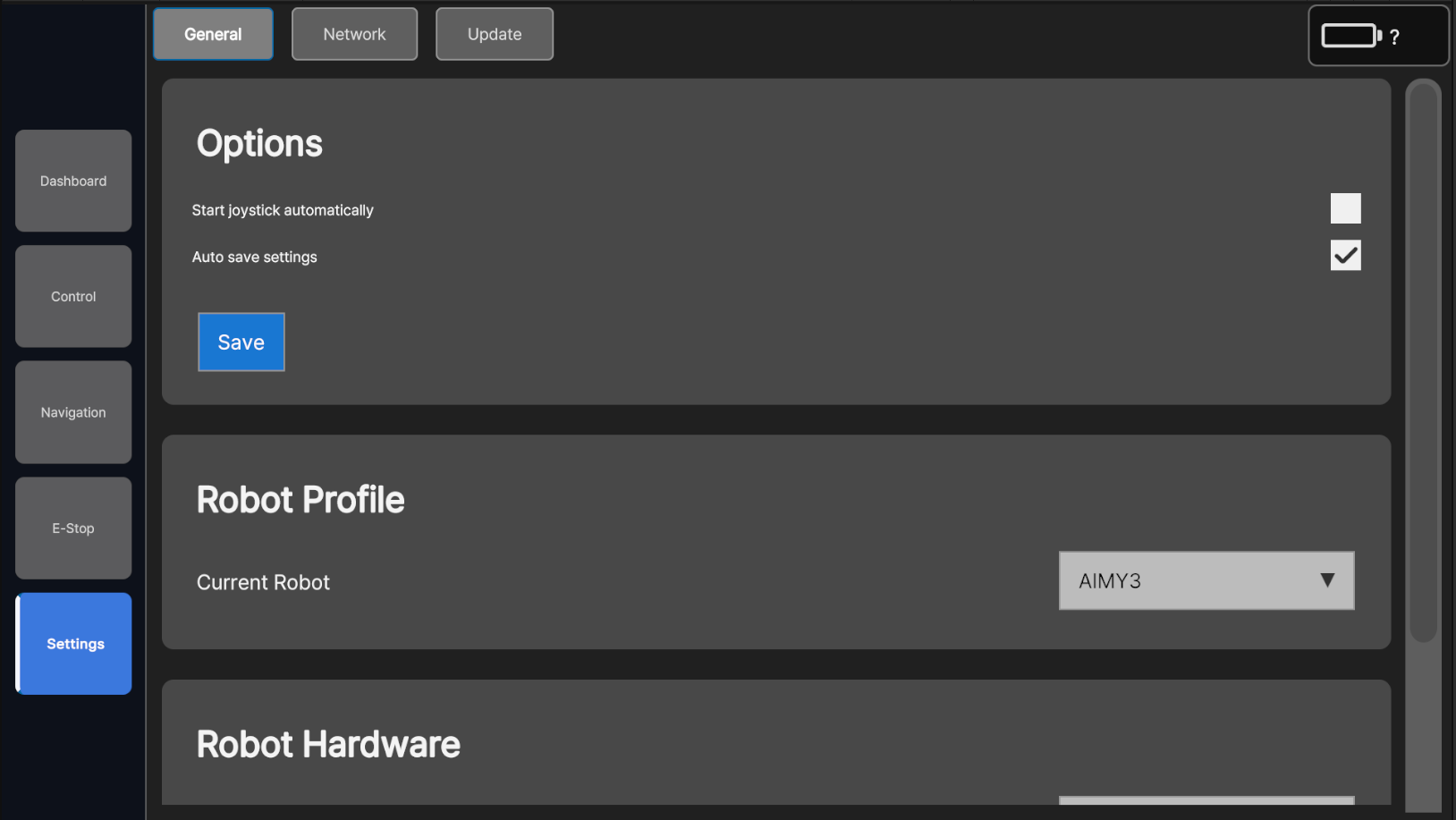Click the arrow on the AIMY3 dropdown
1456x820 pixels.
click(x=1327, y=580)
